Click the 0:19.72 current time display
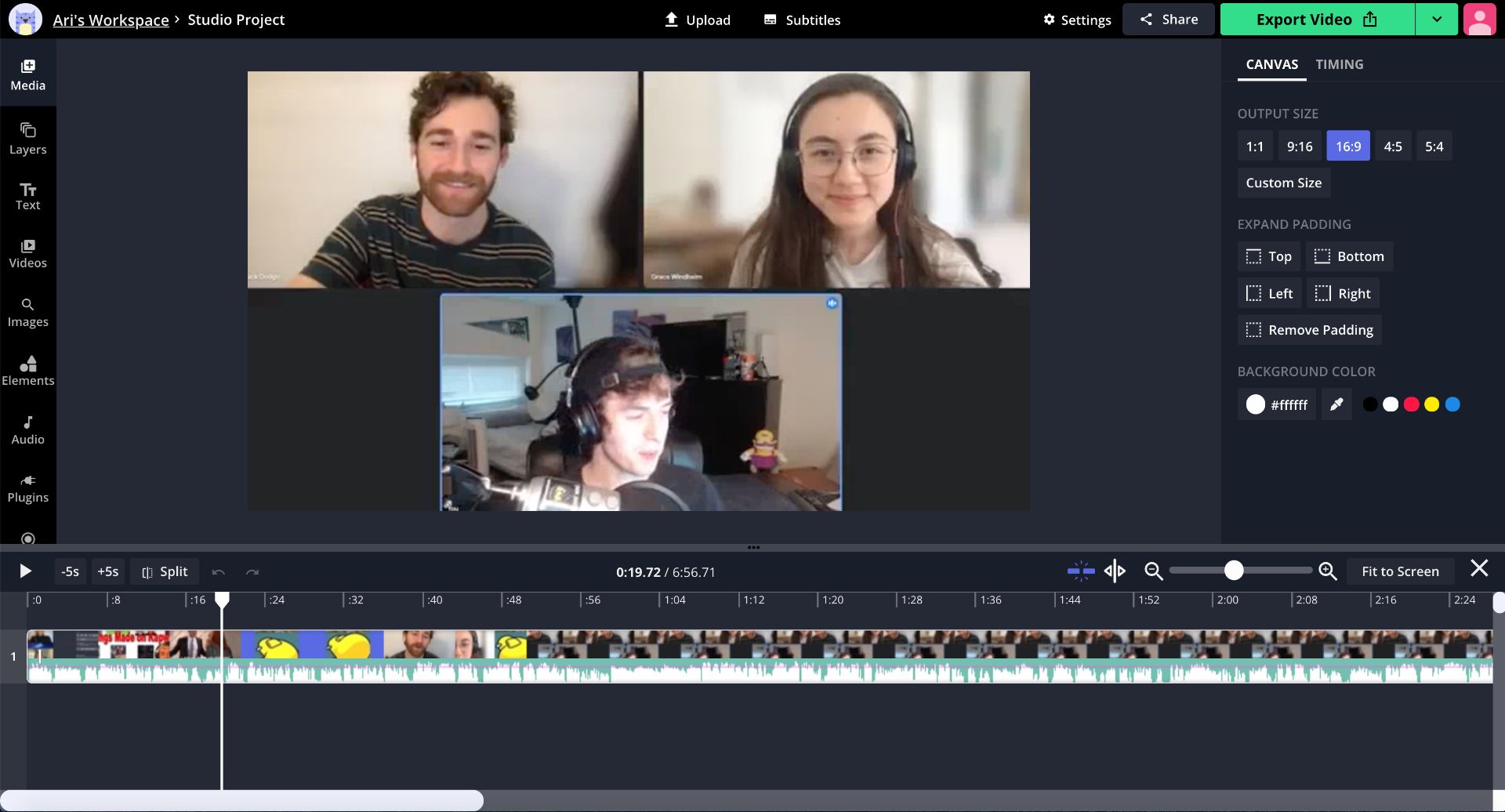The width and height of the screenshot is (1505, 812). (638, 572)
